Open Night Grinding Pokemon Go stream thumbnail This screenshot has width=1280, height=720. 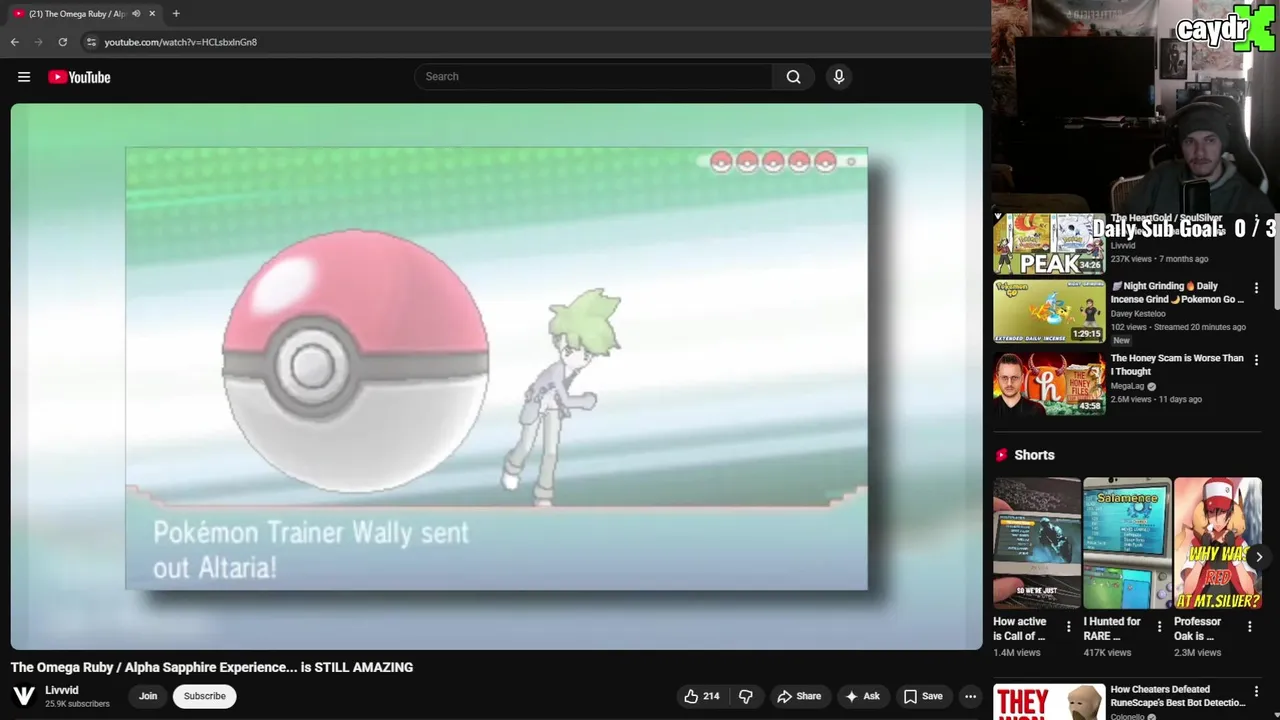click(x=1049, y=311)
